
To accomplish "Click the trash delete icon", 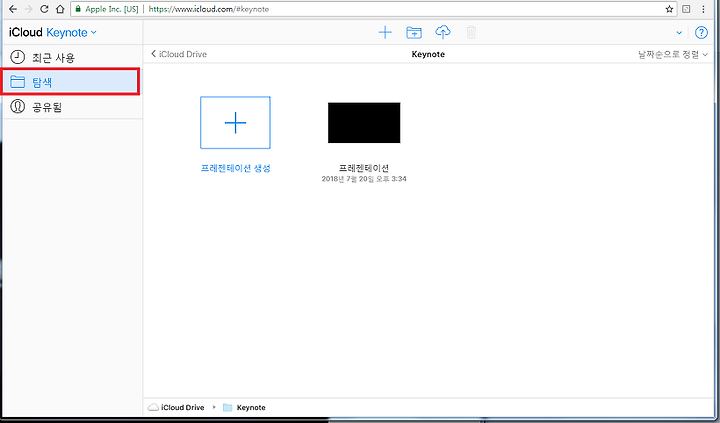I will tap(471, 32).
